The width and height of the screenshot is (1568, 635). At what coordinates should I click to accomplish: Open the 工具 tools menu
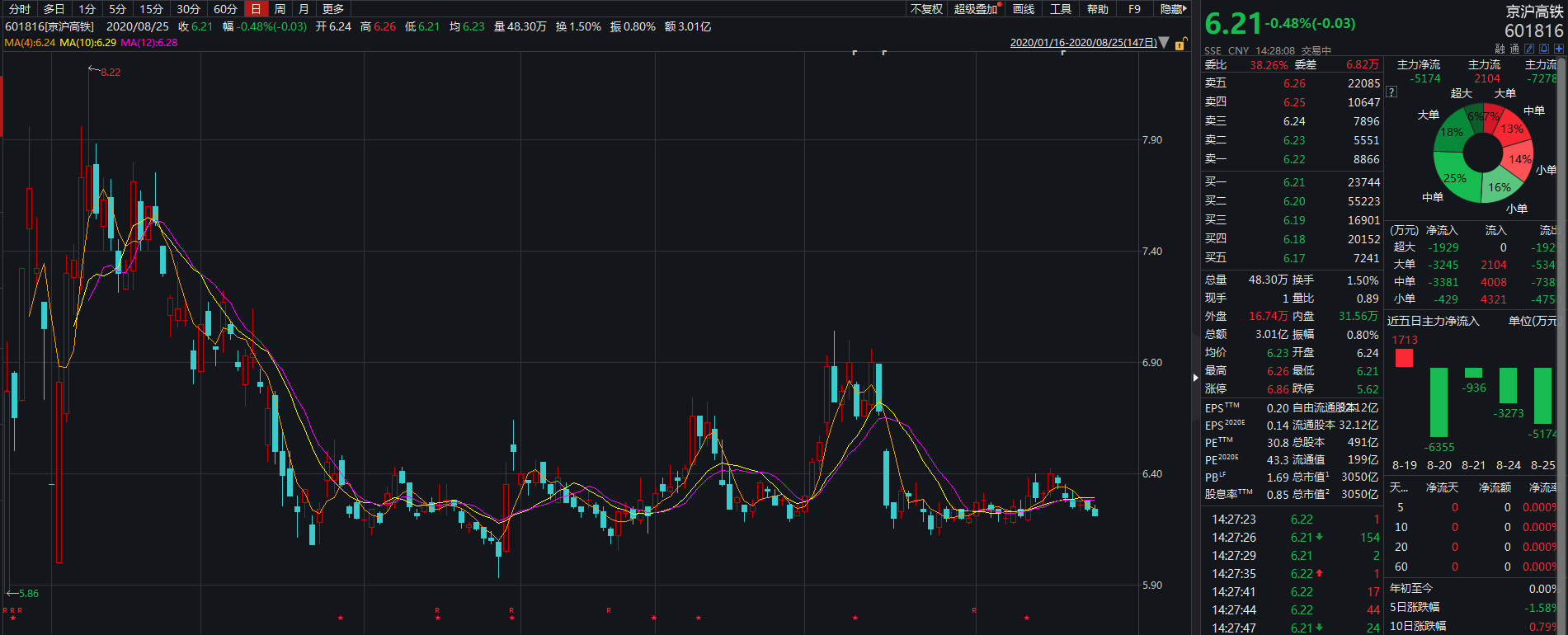[x=1060, y=9]
